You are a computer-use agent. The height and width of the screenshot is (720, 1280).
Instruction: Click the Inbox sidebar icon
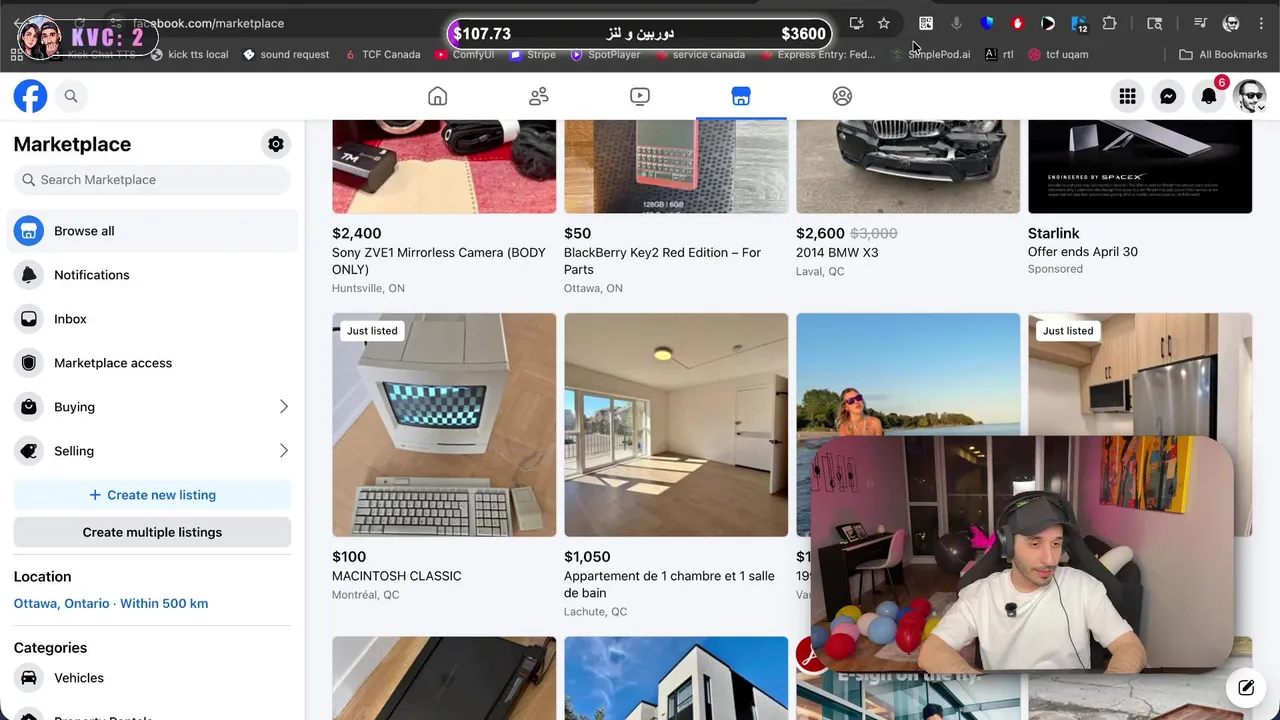click(29, 319)
